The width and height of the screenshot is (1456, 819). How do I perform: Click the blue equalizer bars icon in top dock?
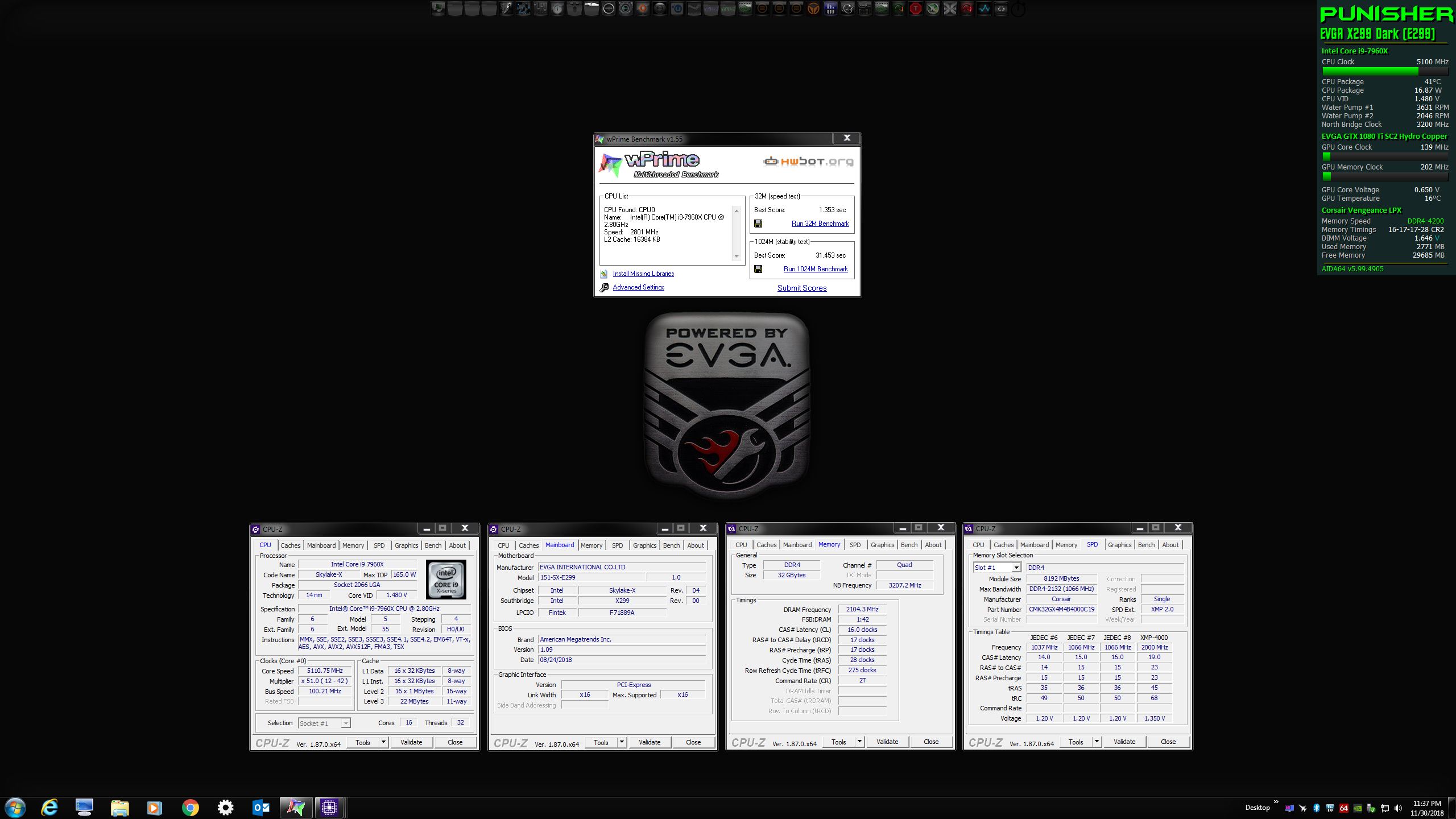click(x=830, y=9)
